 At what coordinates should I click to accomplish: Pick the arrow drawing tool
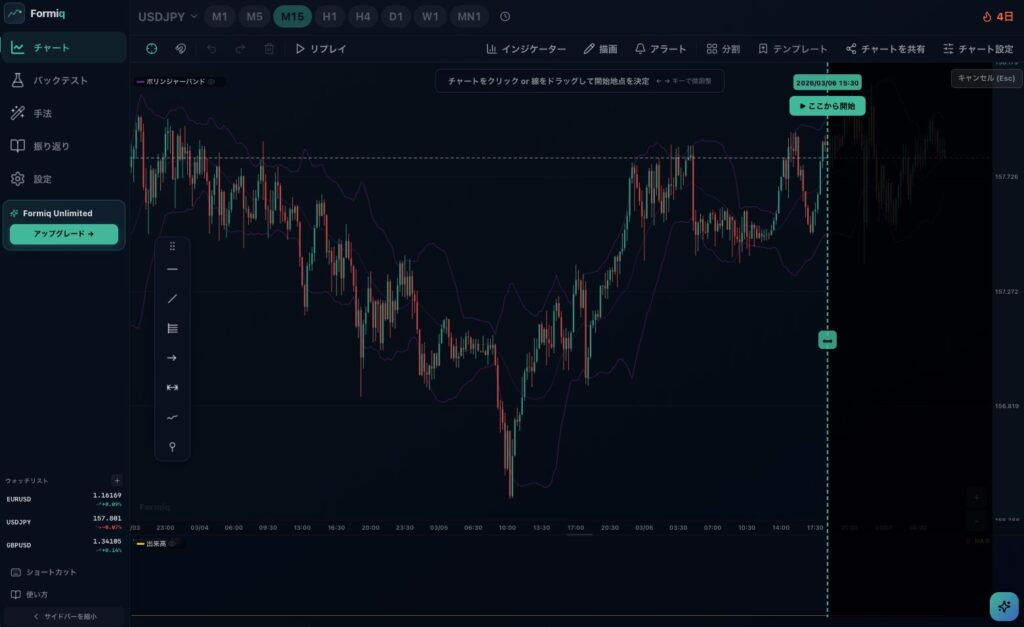[172, 357]
